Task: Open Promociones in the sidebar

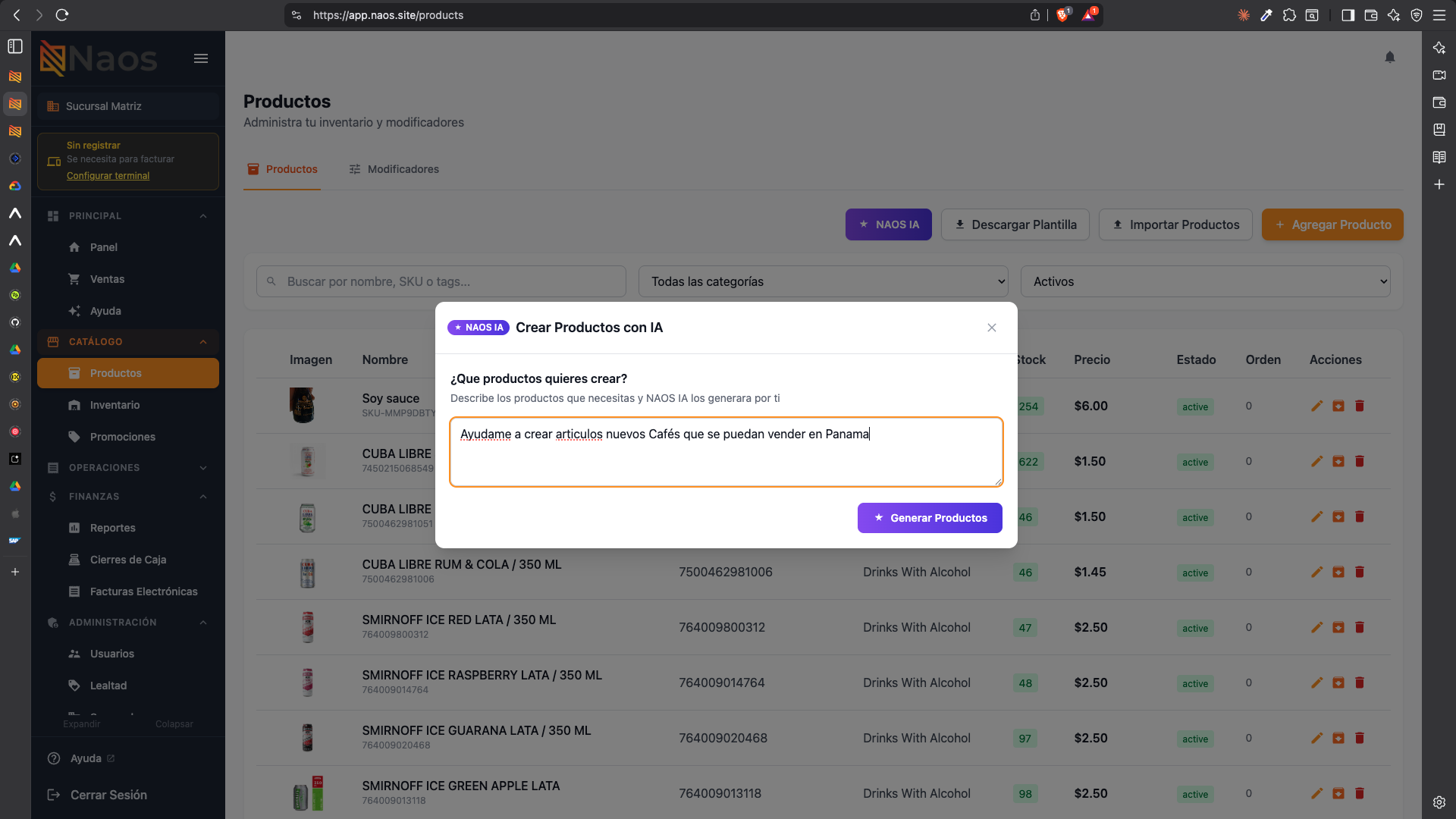Action: 128,437
